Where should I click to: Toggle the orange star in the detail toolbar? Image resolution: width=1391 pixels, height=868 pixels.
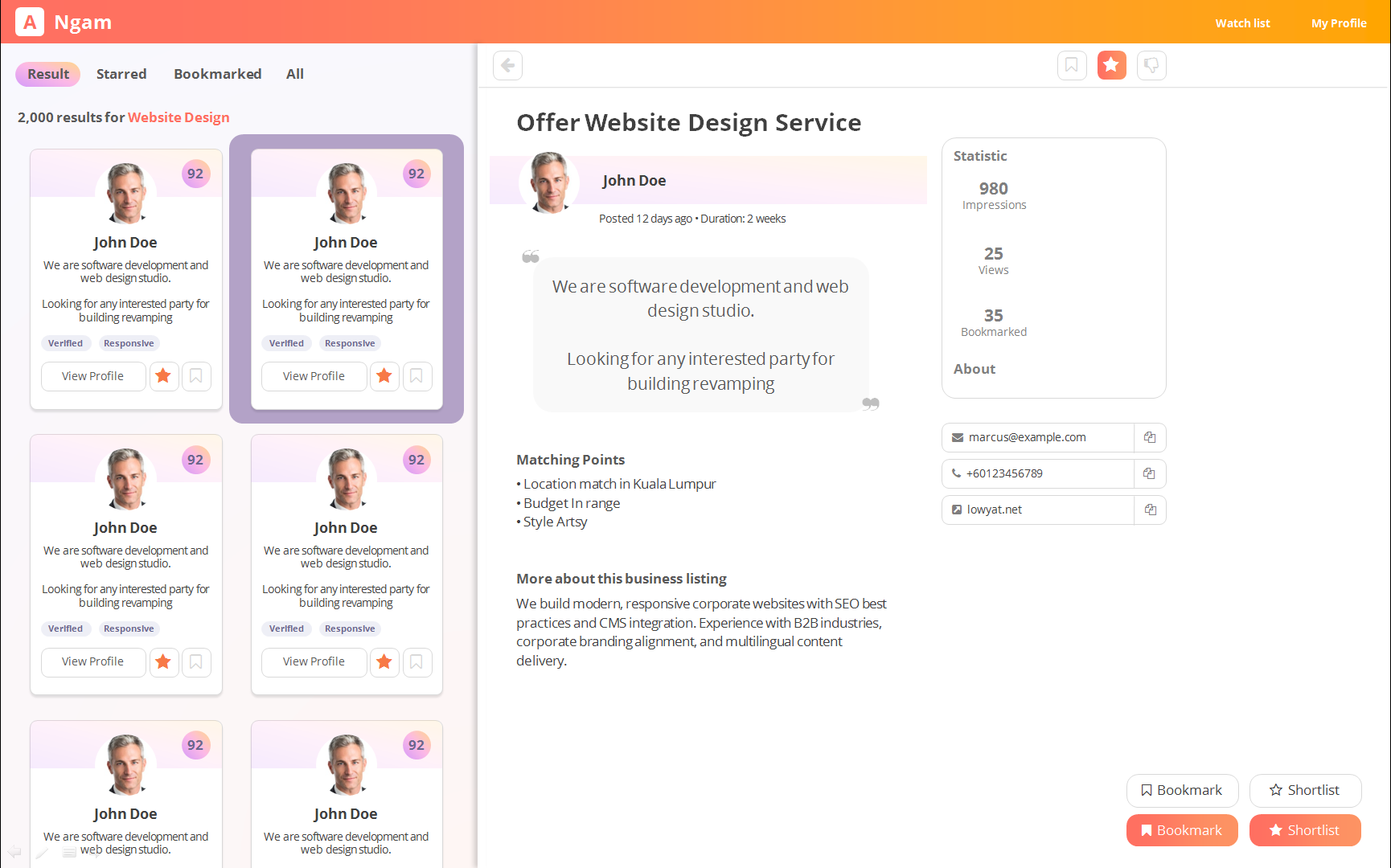[x=1111, y=65]
